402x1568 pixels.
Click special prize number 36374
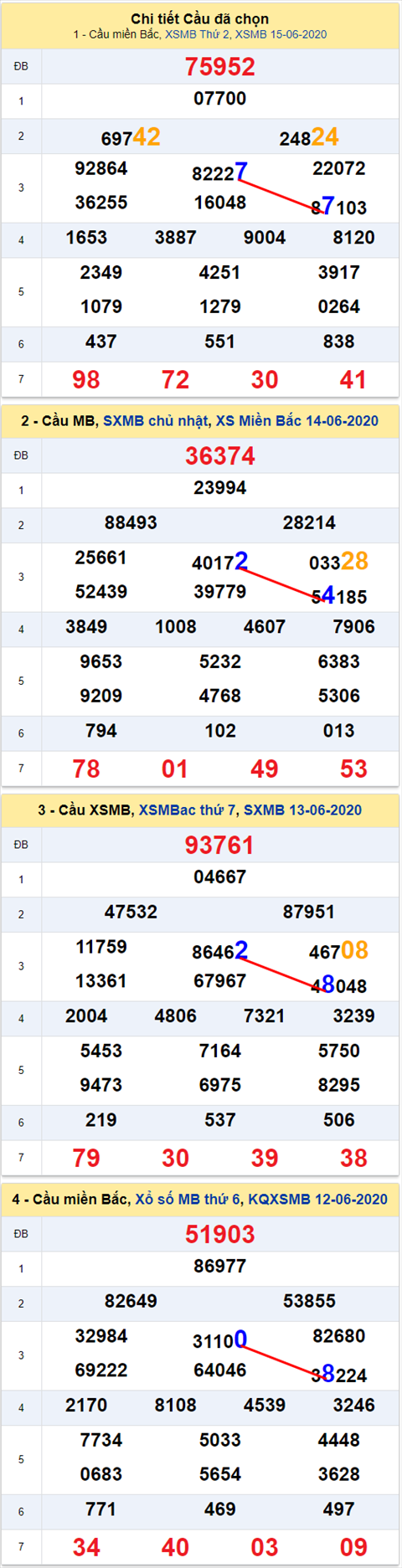220,456
